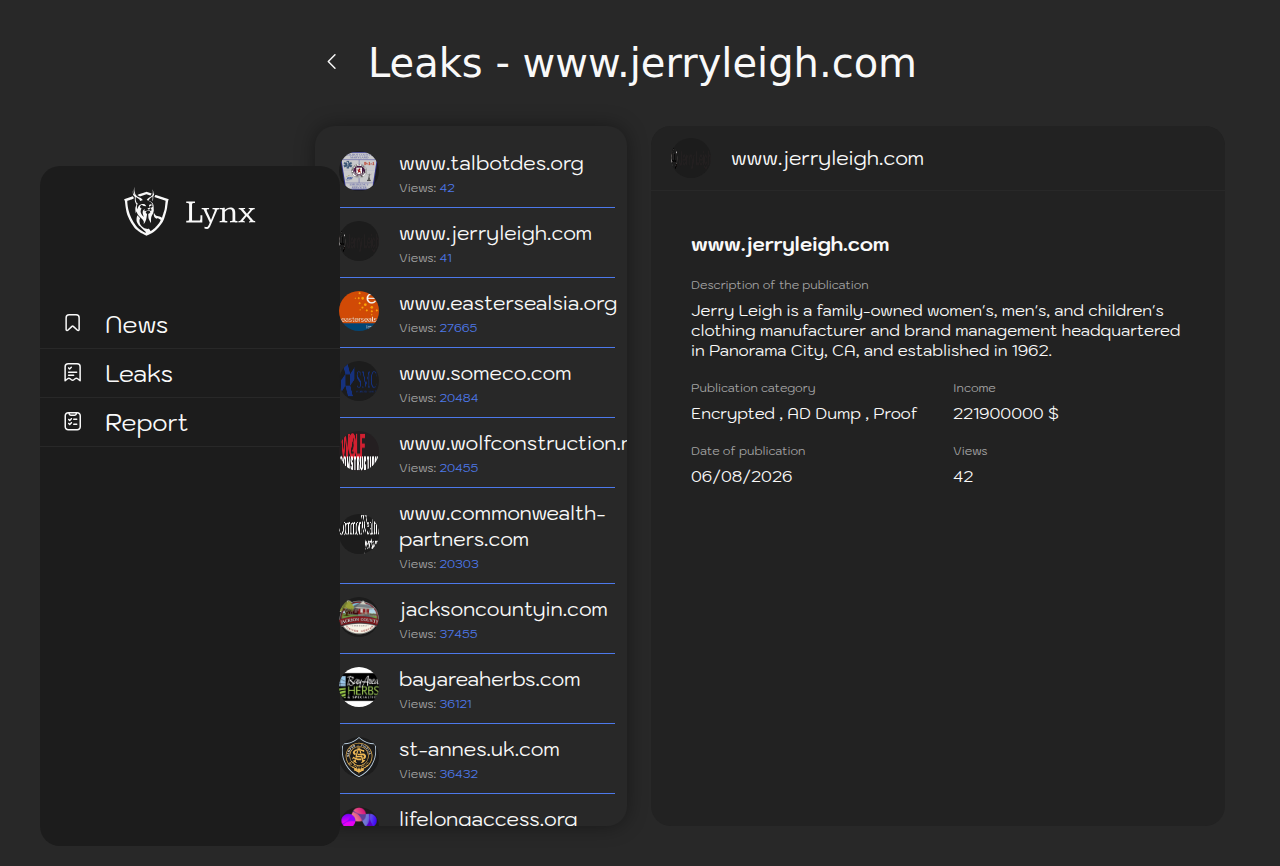This screenshot has width=1280, height=866.
Task: Click the lifelongaccess.org logo
Action: (x=359, y=817)
